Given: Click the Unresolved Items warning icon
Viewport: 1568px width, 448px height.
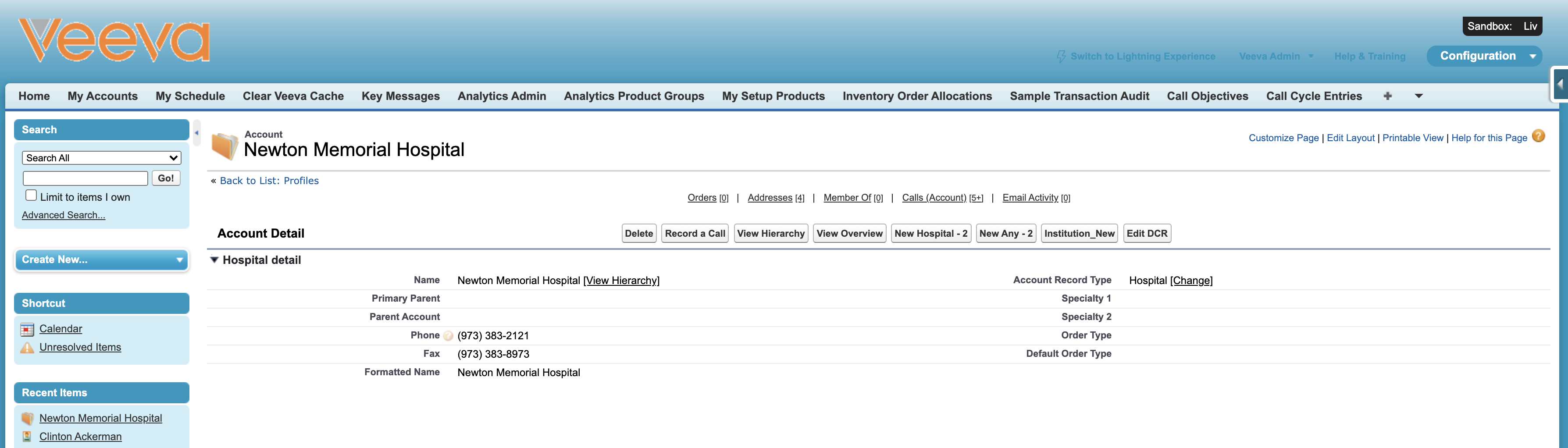Looking at the screenshot, I should coord(27,347).
